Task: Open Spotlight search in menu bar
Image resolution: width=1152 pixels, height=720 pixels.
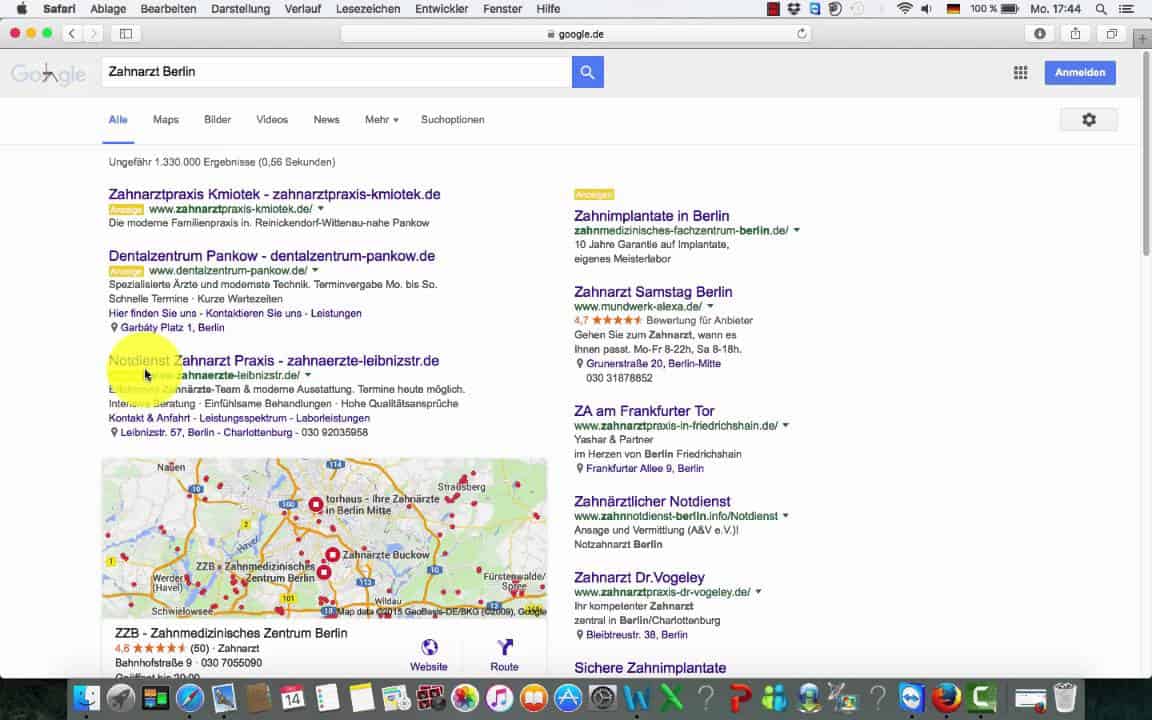Action: (1101, 9)
